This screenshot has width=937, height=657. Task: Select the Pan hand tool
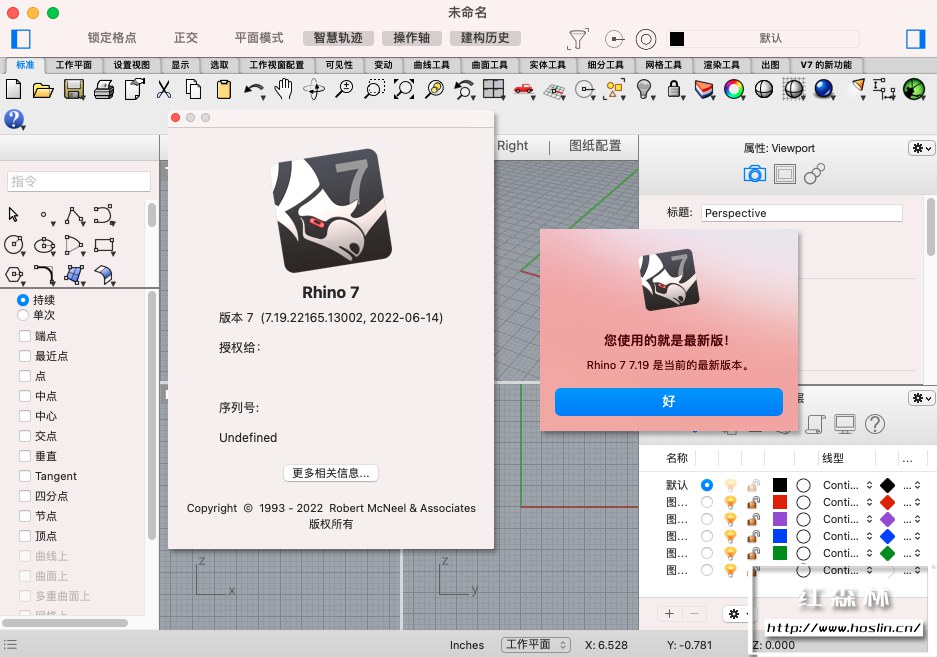(283, 89)
